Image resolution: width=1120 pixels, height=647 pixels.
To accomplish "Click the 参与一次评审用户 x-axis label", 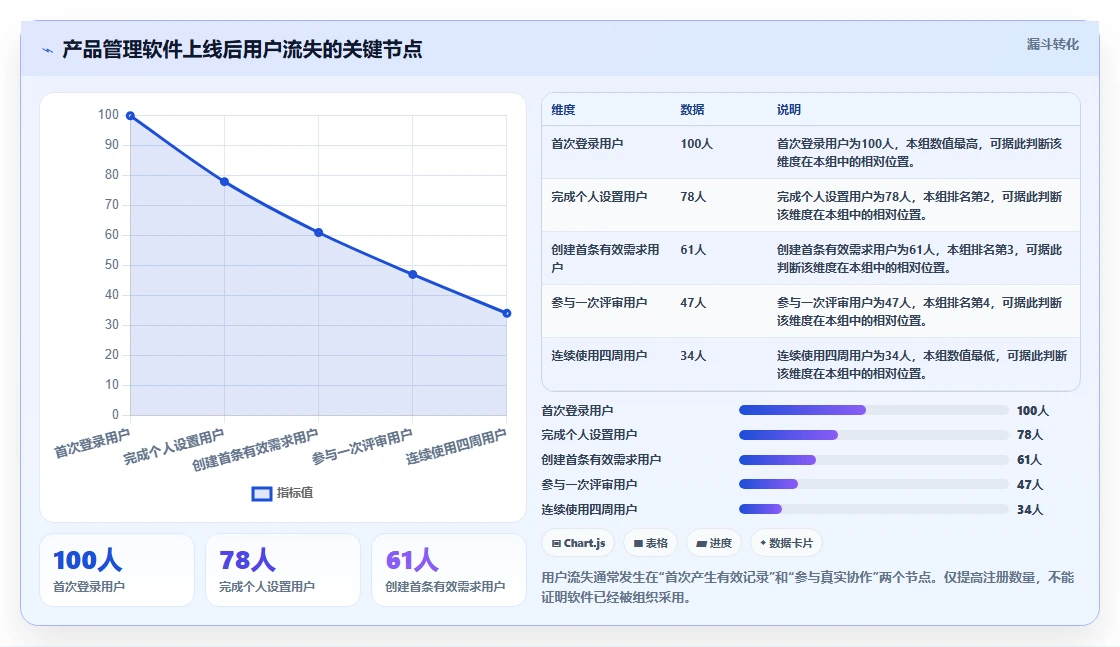I will point(362,447).
